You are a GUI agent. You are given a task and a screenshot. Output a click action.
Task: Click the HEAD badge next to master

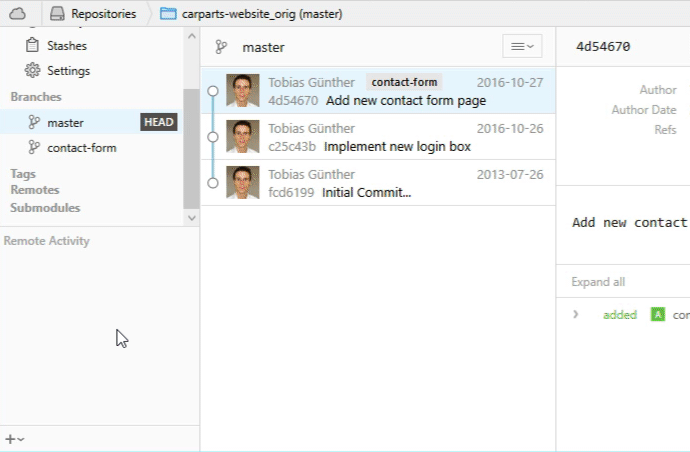point(158,122)
